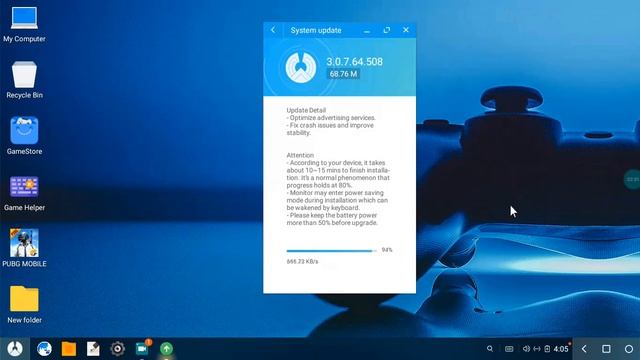The height and width of the screenshot is (360, 640).
Task: Launch the browser globe icon in taskbar
Action: (44, 349)
